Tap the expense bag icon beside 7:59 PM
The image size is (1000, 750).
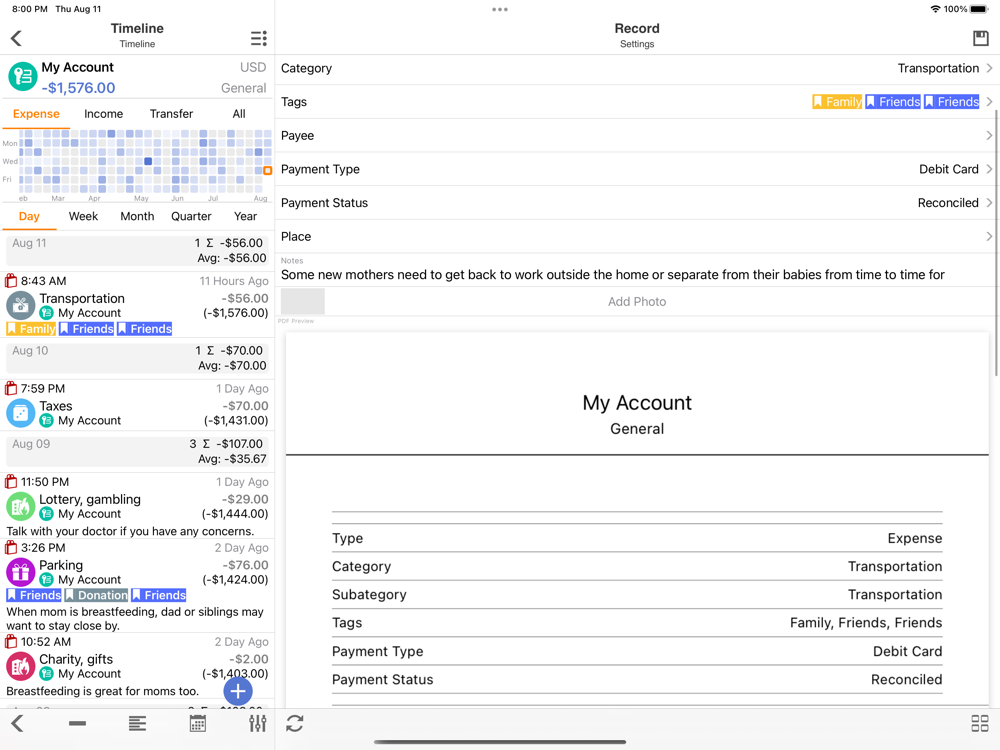coord(11,388)
